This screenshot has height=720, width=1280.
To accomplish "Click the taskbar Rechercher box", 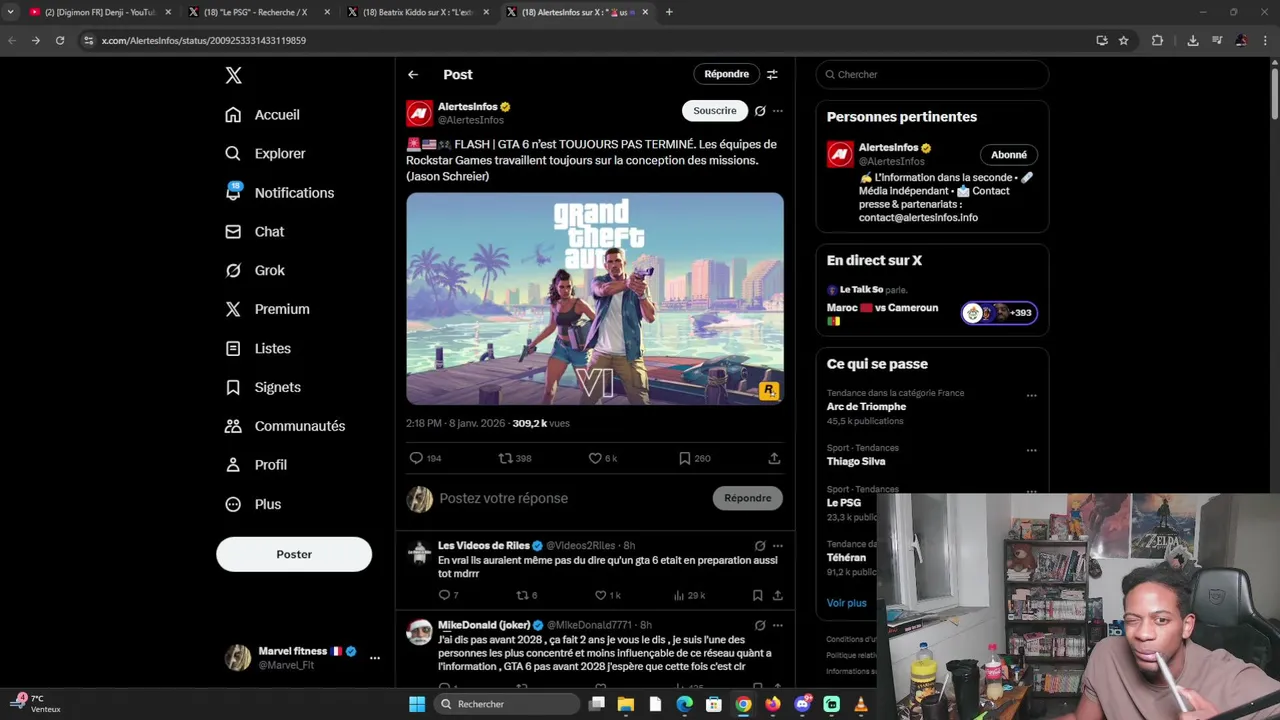I will [506, 704].
